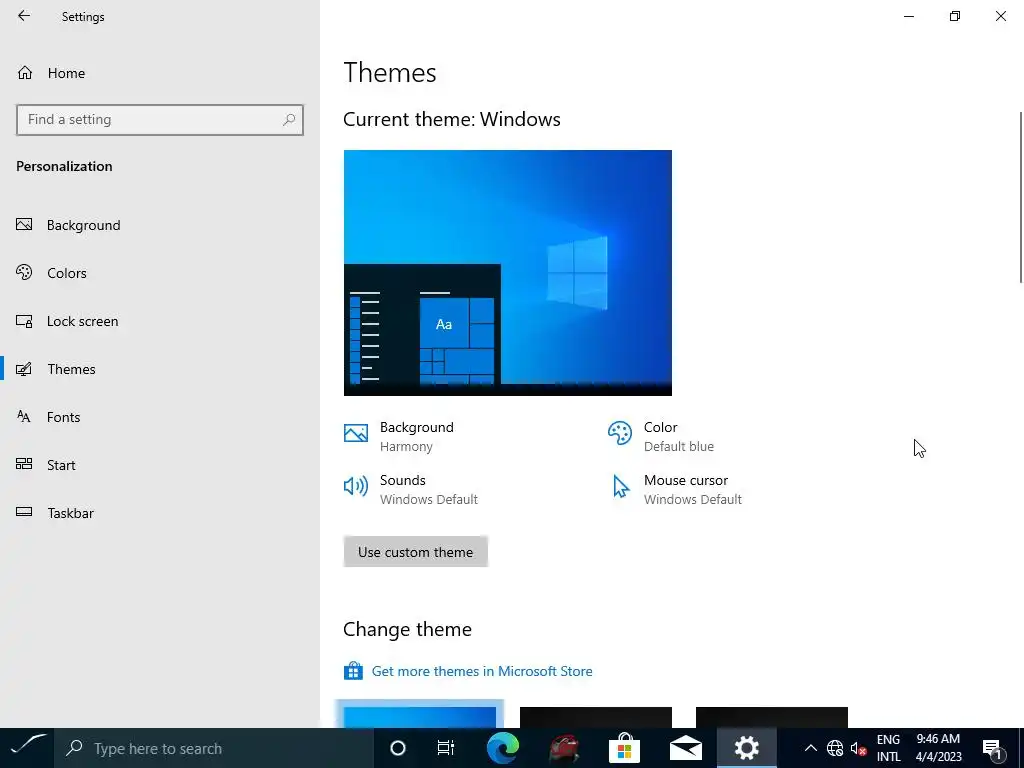This screenshot has height=768, width=1024.
Task: Open Microsoft Store from the taskbar
Action: tap(624, 748)
